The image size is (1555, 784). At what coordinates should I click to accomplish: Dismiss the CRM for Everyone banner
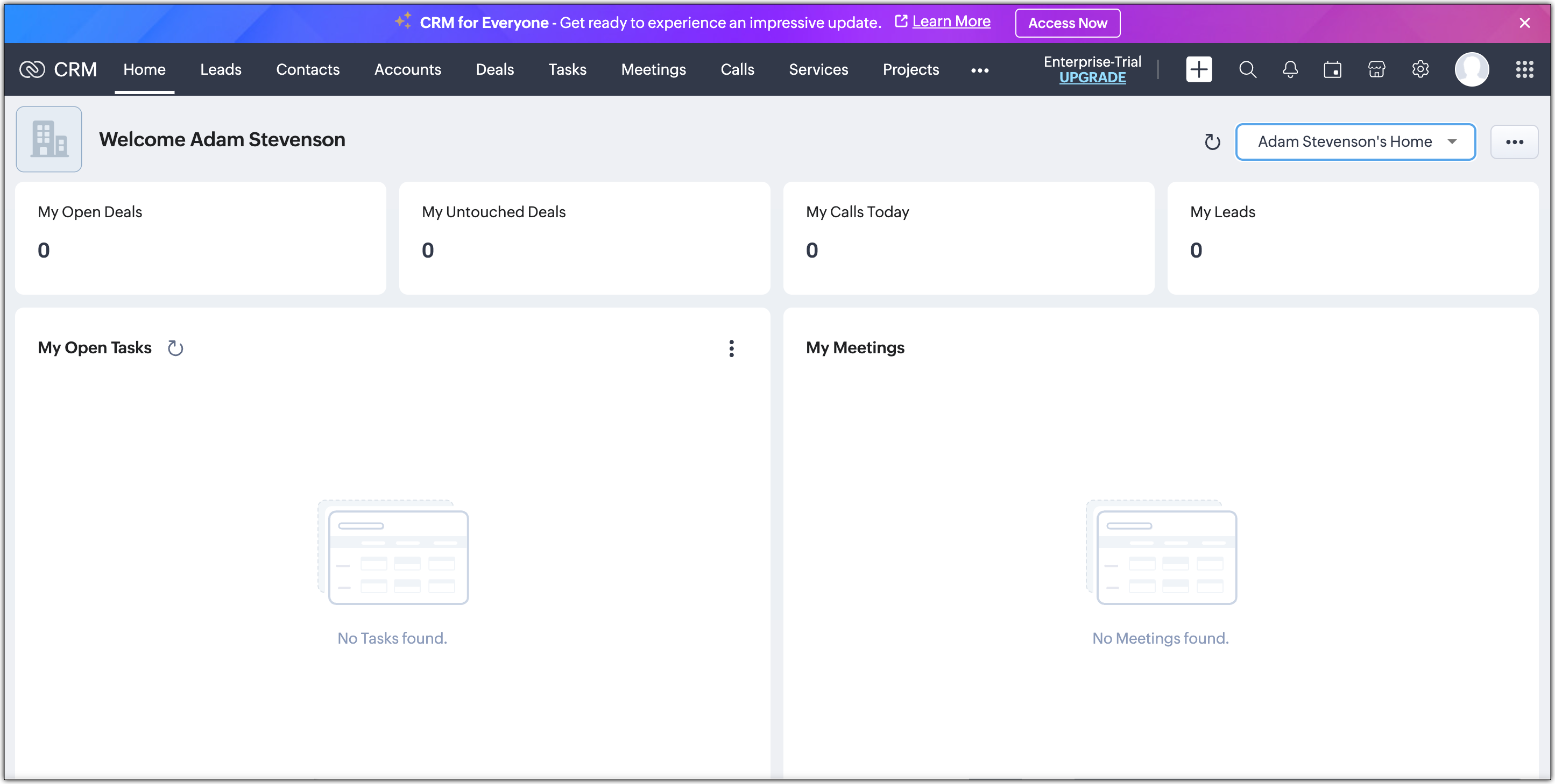pos(1524,23)
